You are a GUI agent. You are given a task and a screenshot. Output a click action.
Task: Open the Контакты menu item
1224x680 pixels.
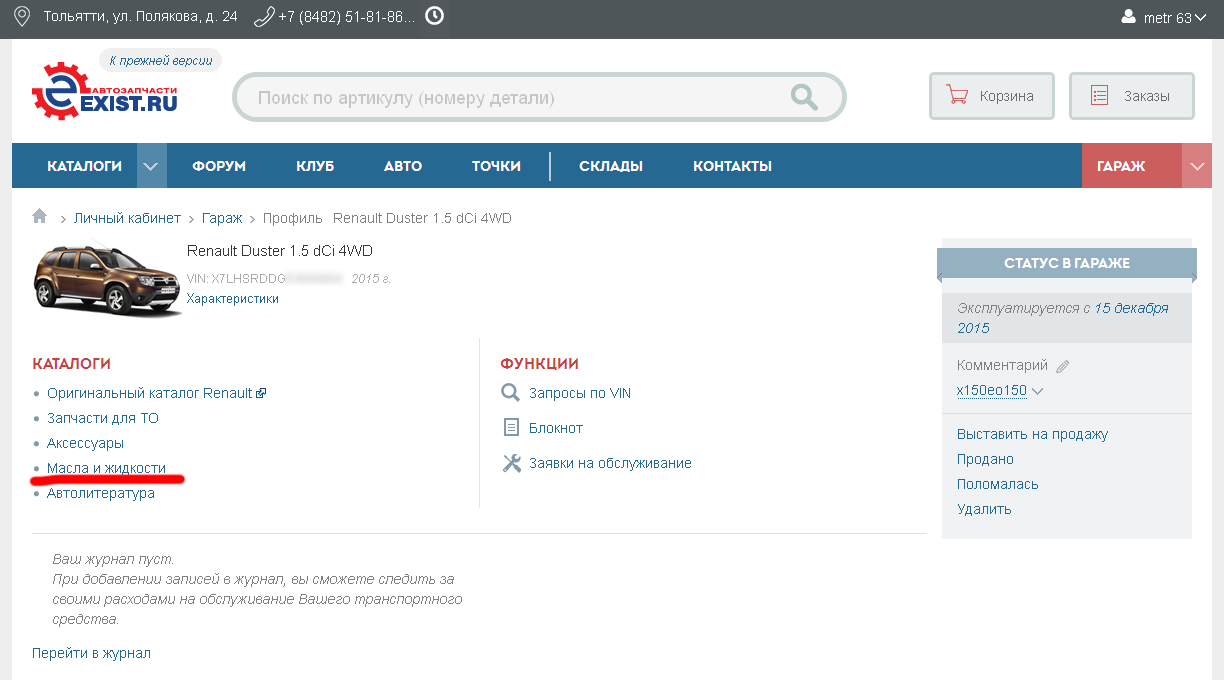tap(732, 166)
